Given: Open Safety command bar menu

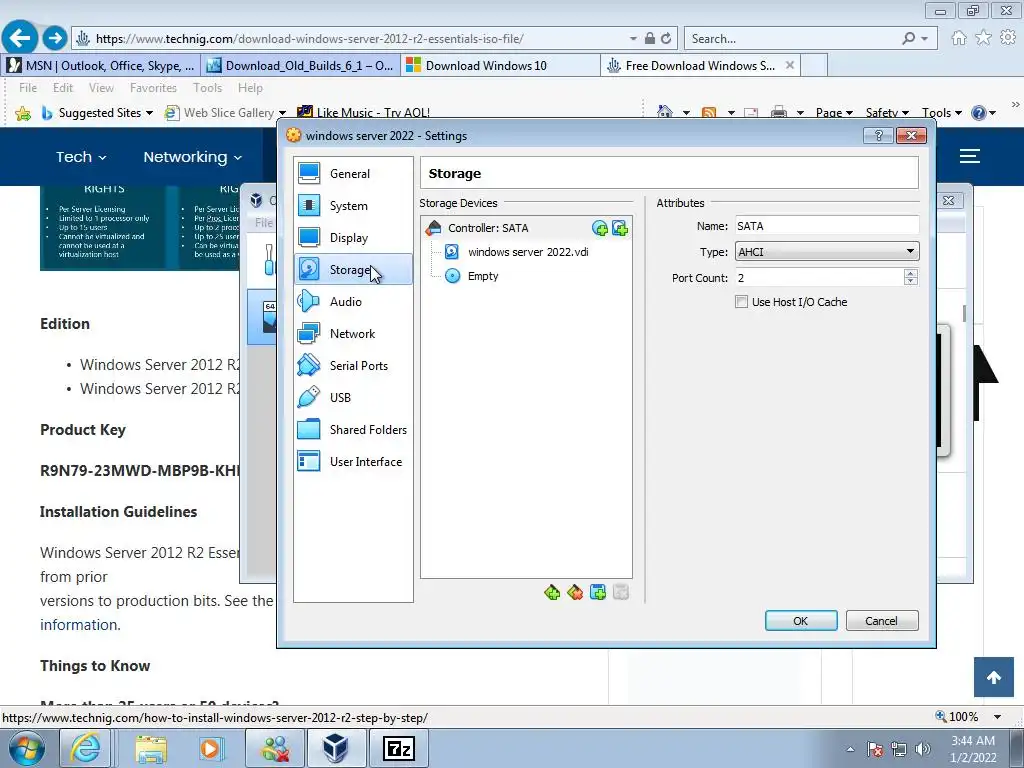Looking at the screenshot, I should pos(887,113).
